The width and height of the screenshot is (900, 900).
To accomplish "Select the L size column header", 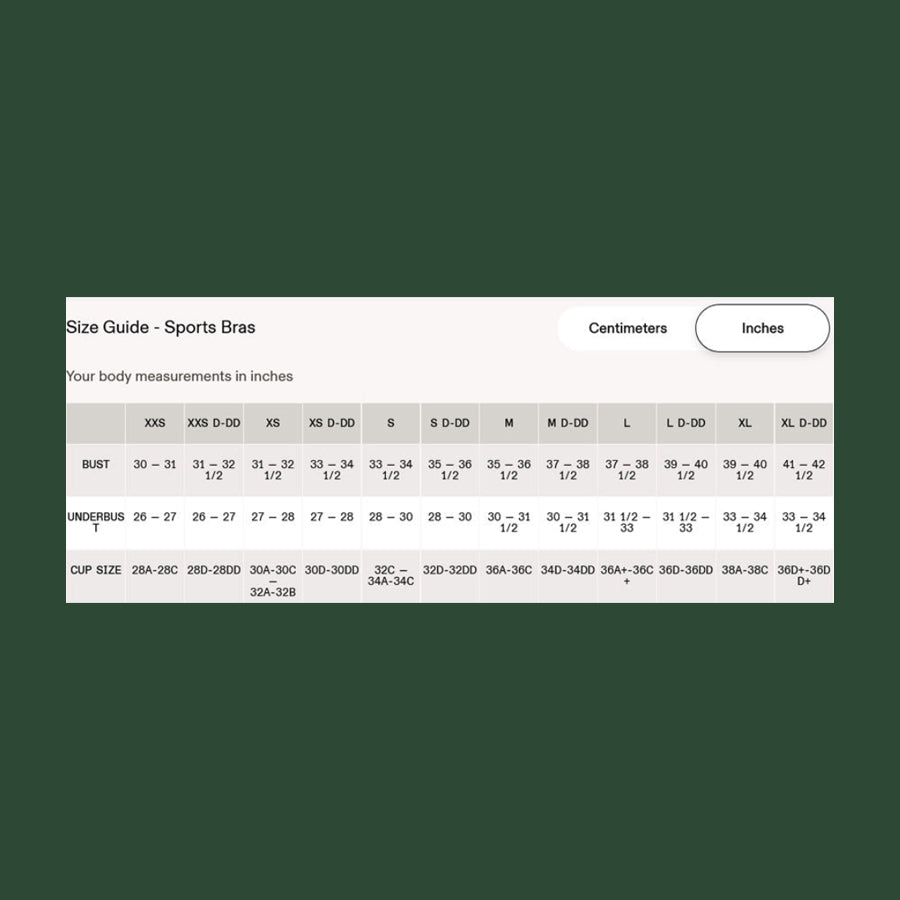I will pyautogui.click(x=627, y=423).
